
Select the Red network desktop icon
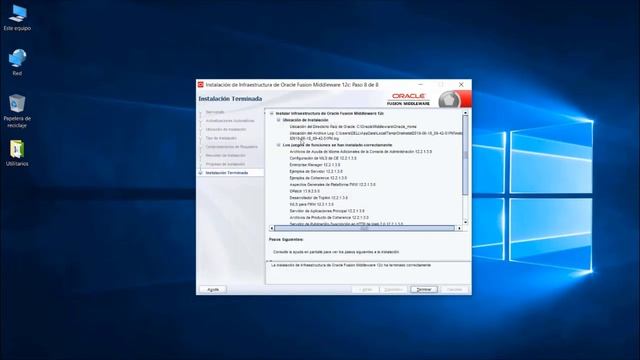(x=17, y=62)
